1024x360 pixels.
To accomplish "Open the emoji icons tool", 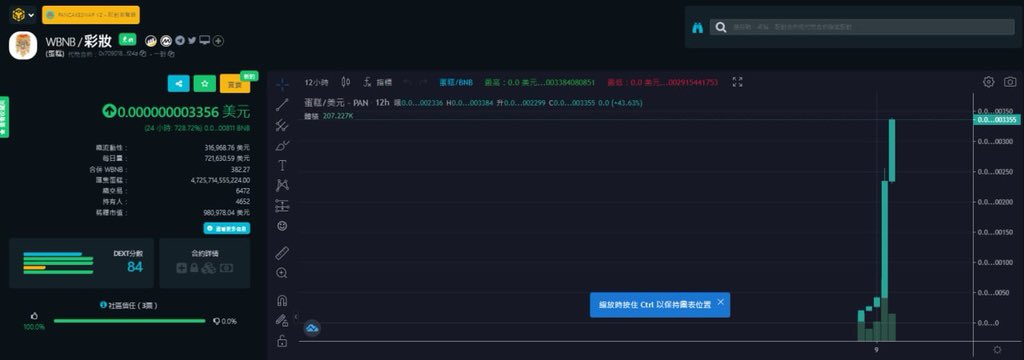I will [282, 226].
